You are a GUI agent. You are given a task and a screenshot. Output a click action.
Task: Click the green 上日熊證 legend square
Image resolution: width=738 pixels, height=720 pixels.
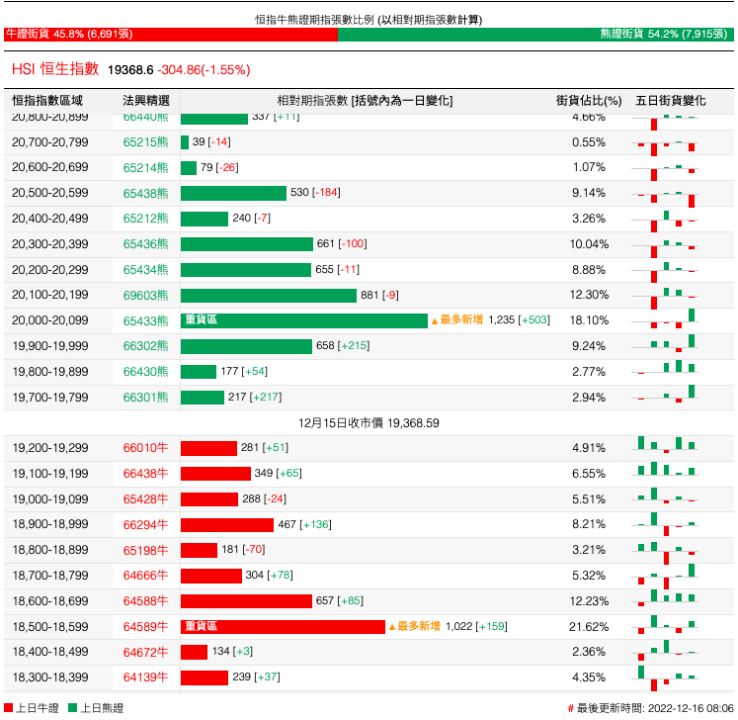(72, 708)
